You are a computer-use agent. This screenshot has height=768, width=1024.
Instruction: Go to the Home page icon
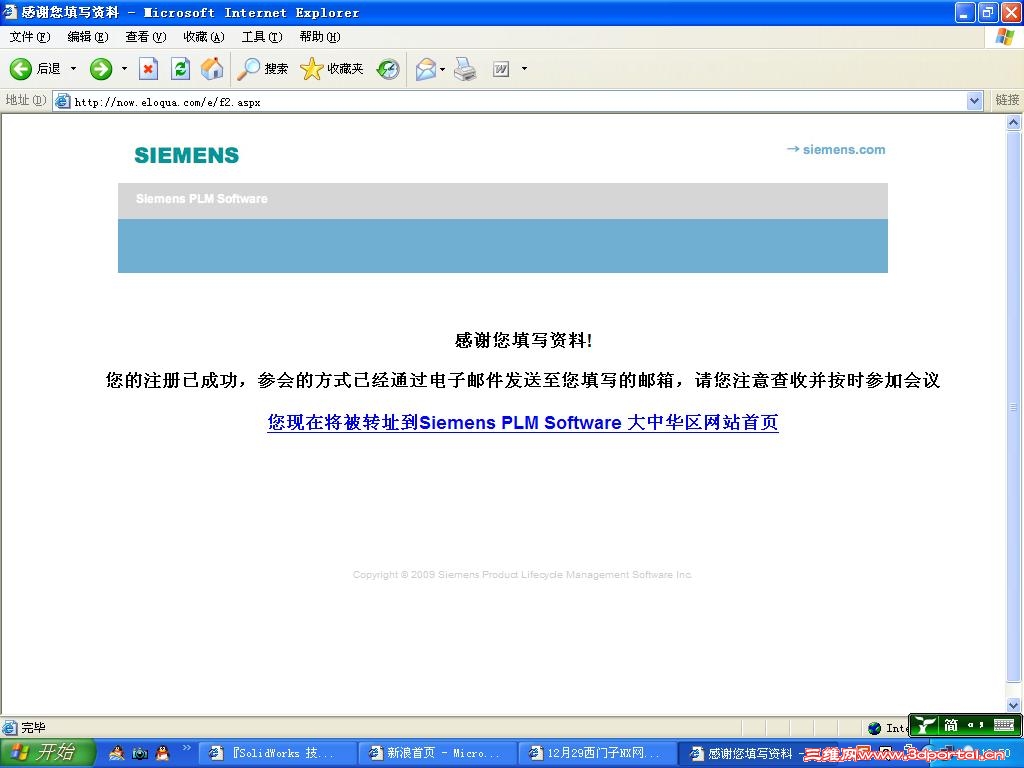point(212,69)
